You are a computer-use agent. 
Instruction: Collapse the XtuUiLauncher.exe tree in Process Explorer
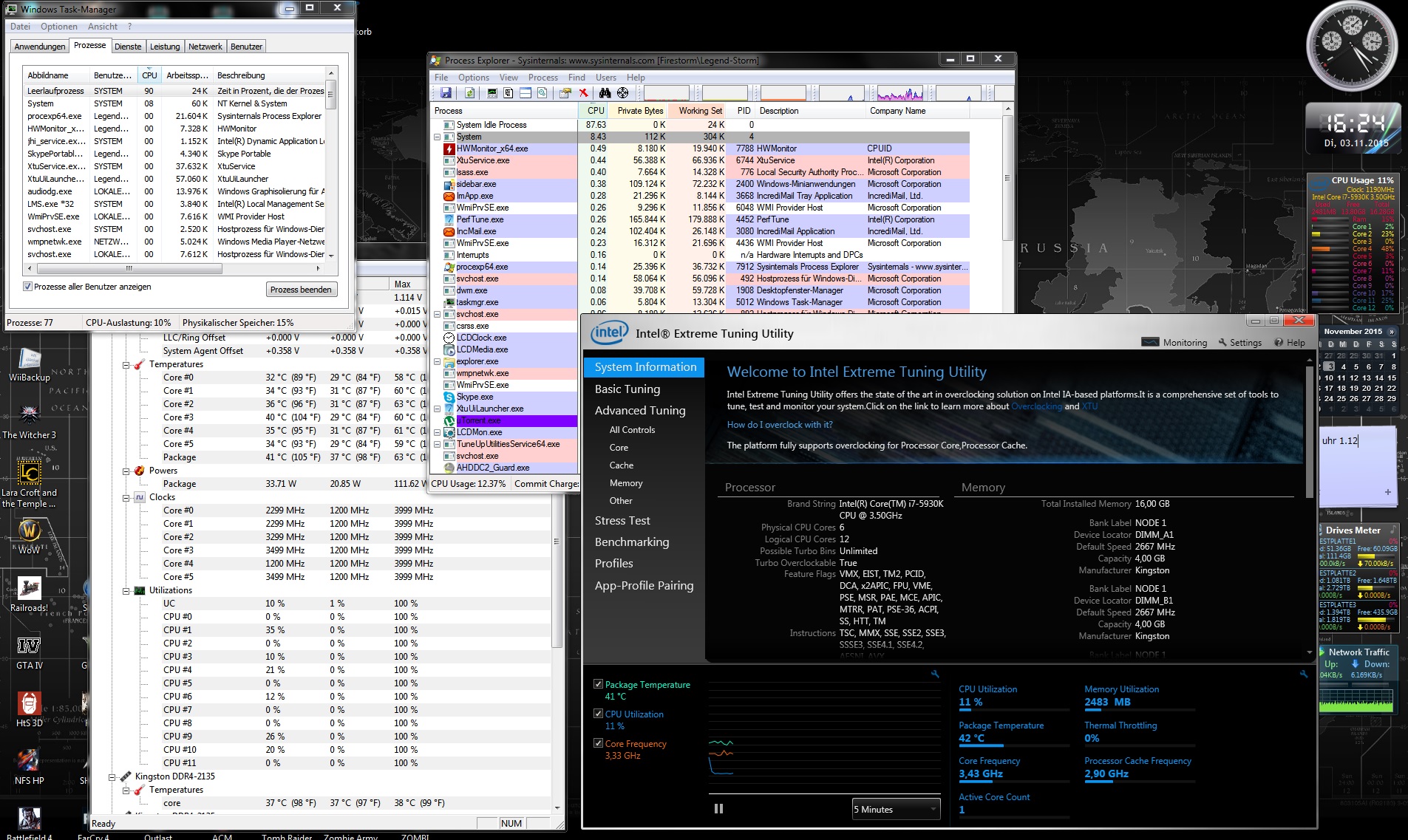[437, 409]
